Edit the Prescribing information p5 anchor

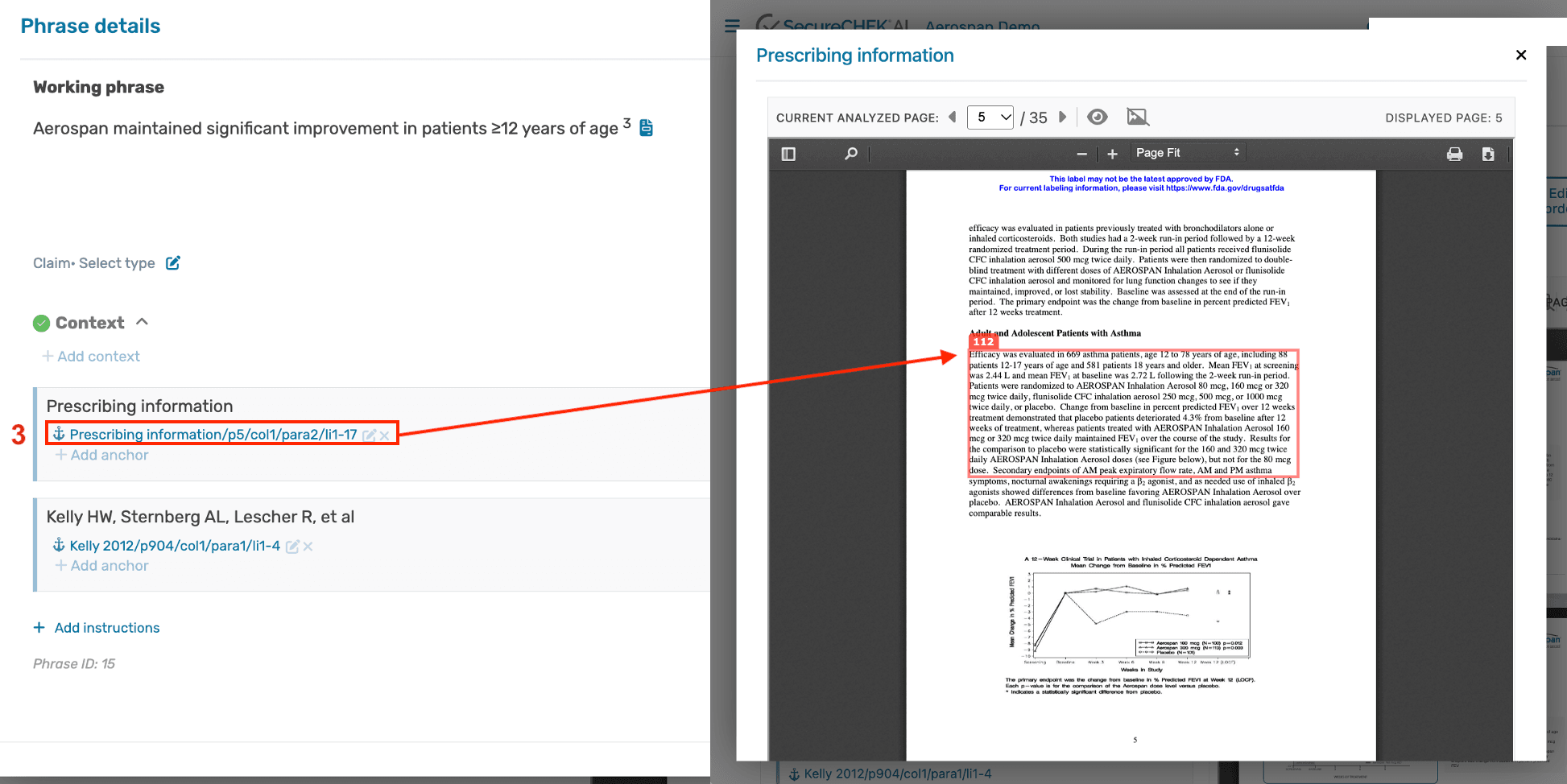click(x=370, y=435)
